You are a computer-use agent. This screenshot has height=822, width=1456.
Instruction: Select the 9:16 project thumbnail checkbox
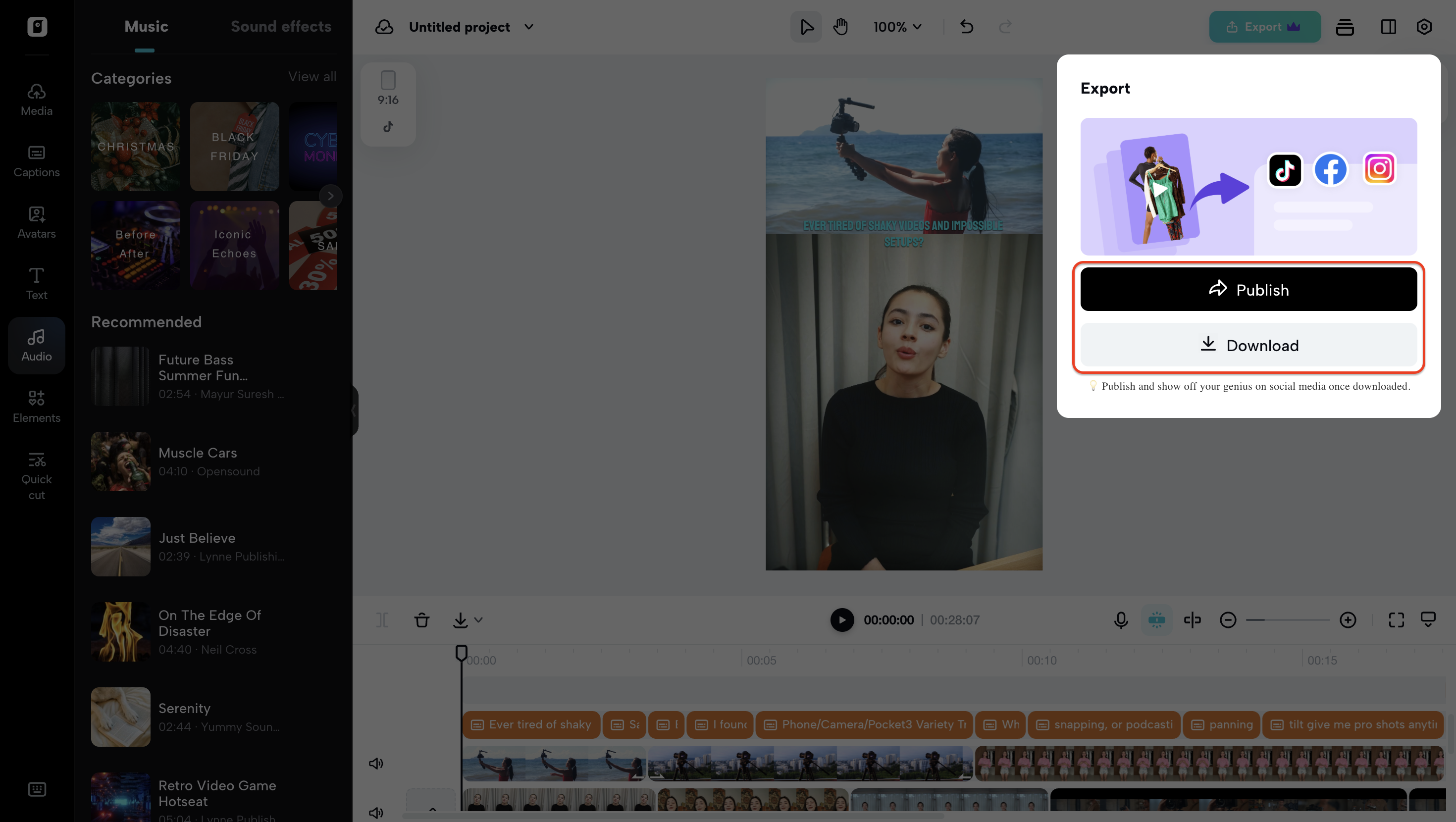click(x=388, y=79)
